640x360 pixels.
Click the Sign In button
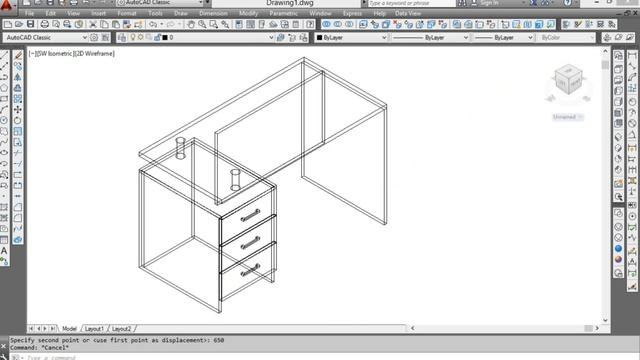pos(490,3)
